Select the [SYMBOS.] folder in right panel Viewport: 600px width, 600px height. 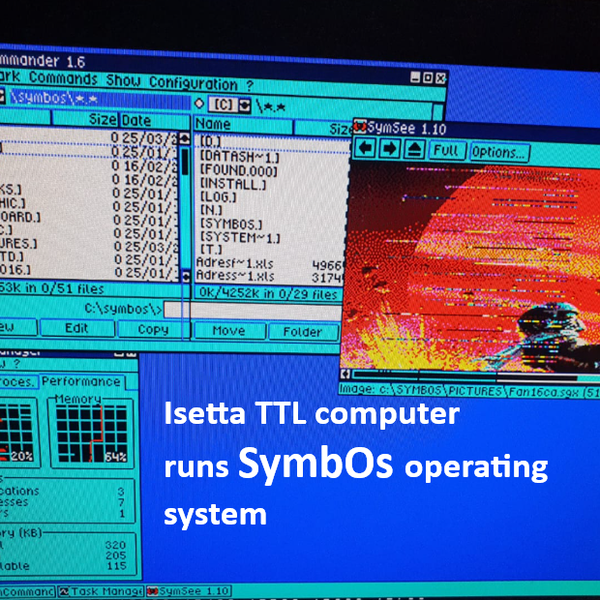tap(231, 224)
